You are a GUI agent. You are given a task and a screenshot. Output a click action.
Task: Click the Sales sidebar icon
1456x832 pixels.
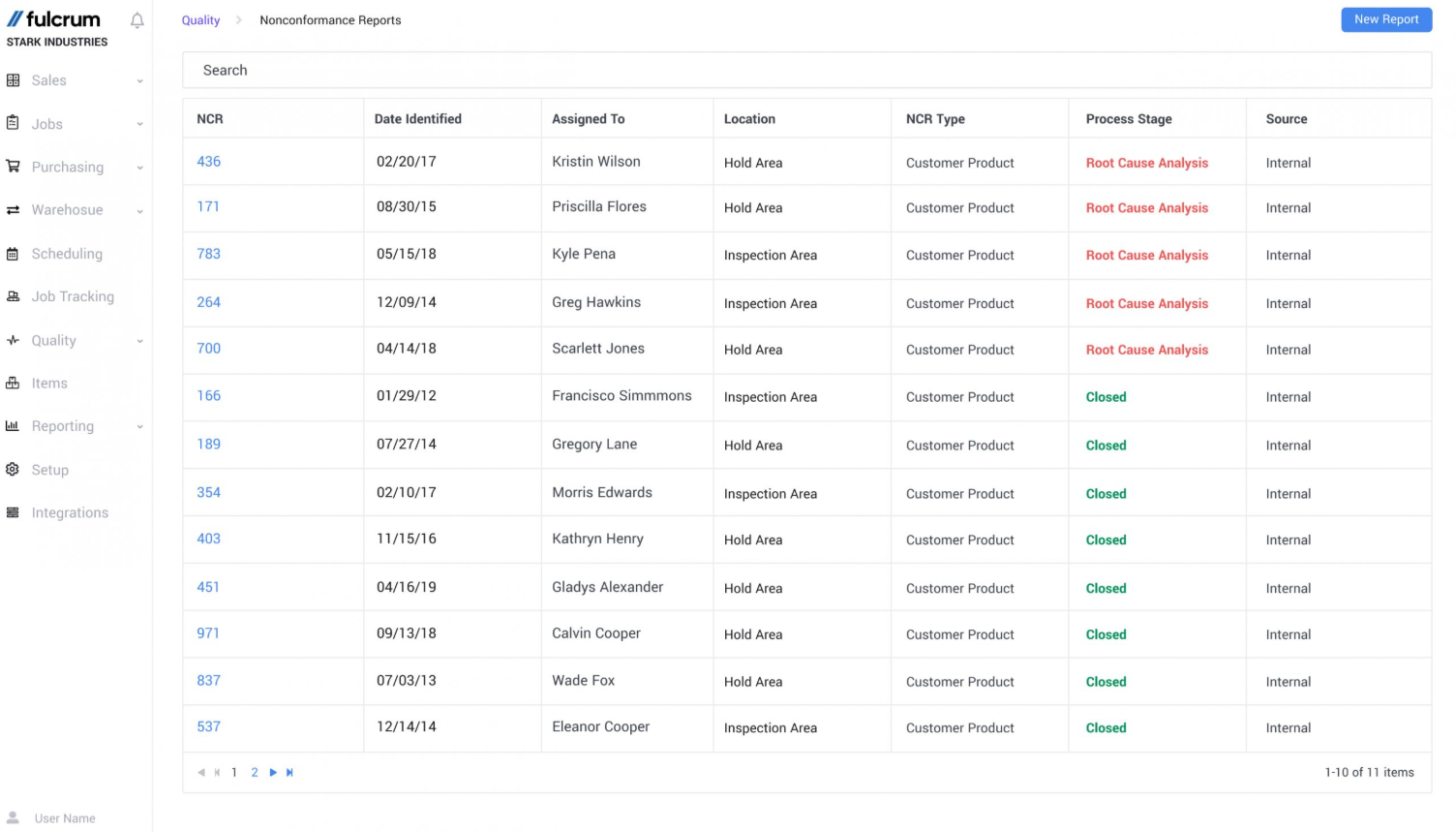point(13,80)
